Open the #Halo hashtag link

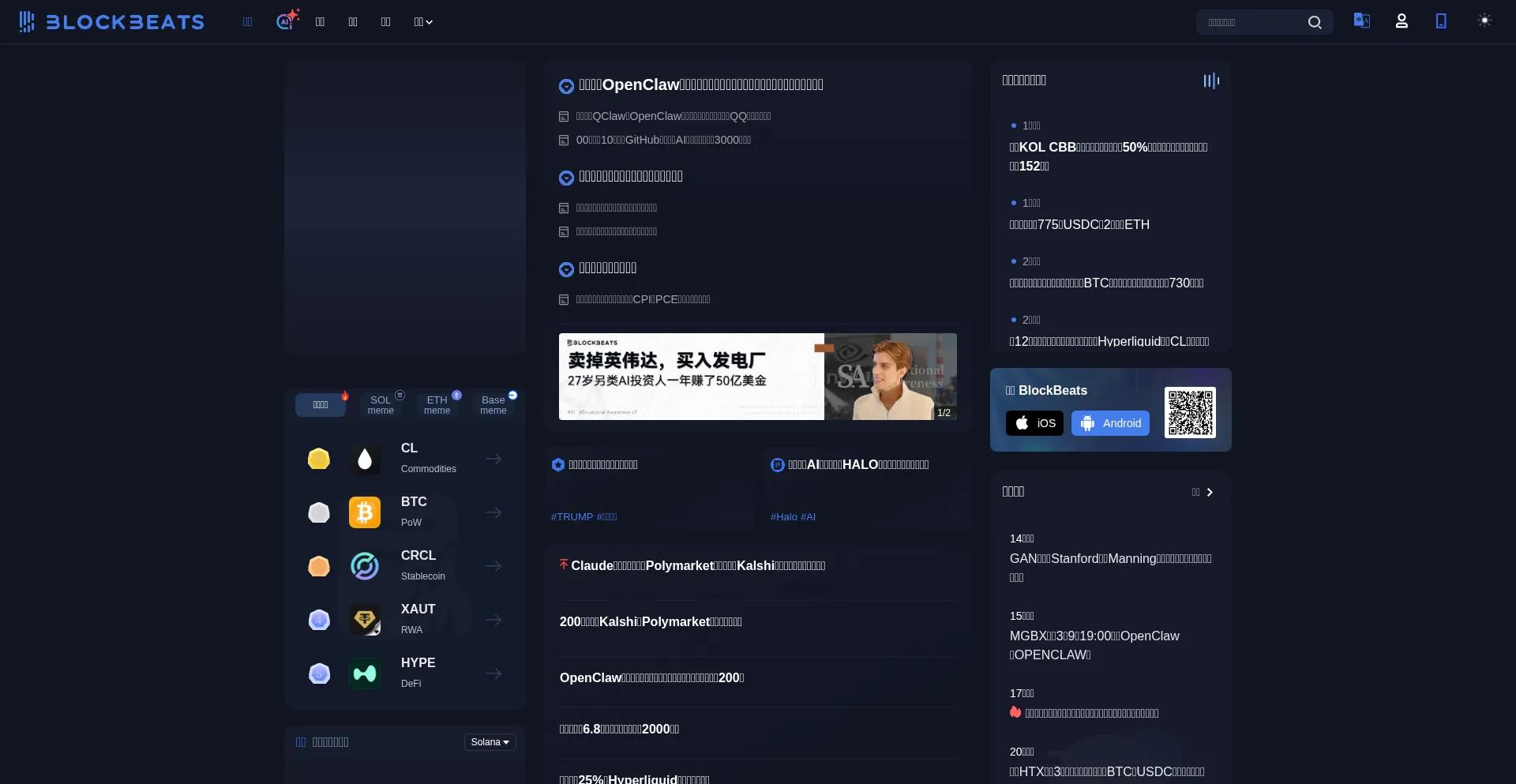(784, 517)
